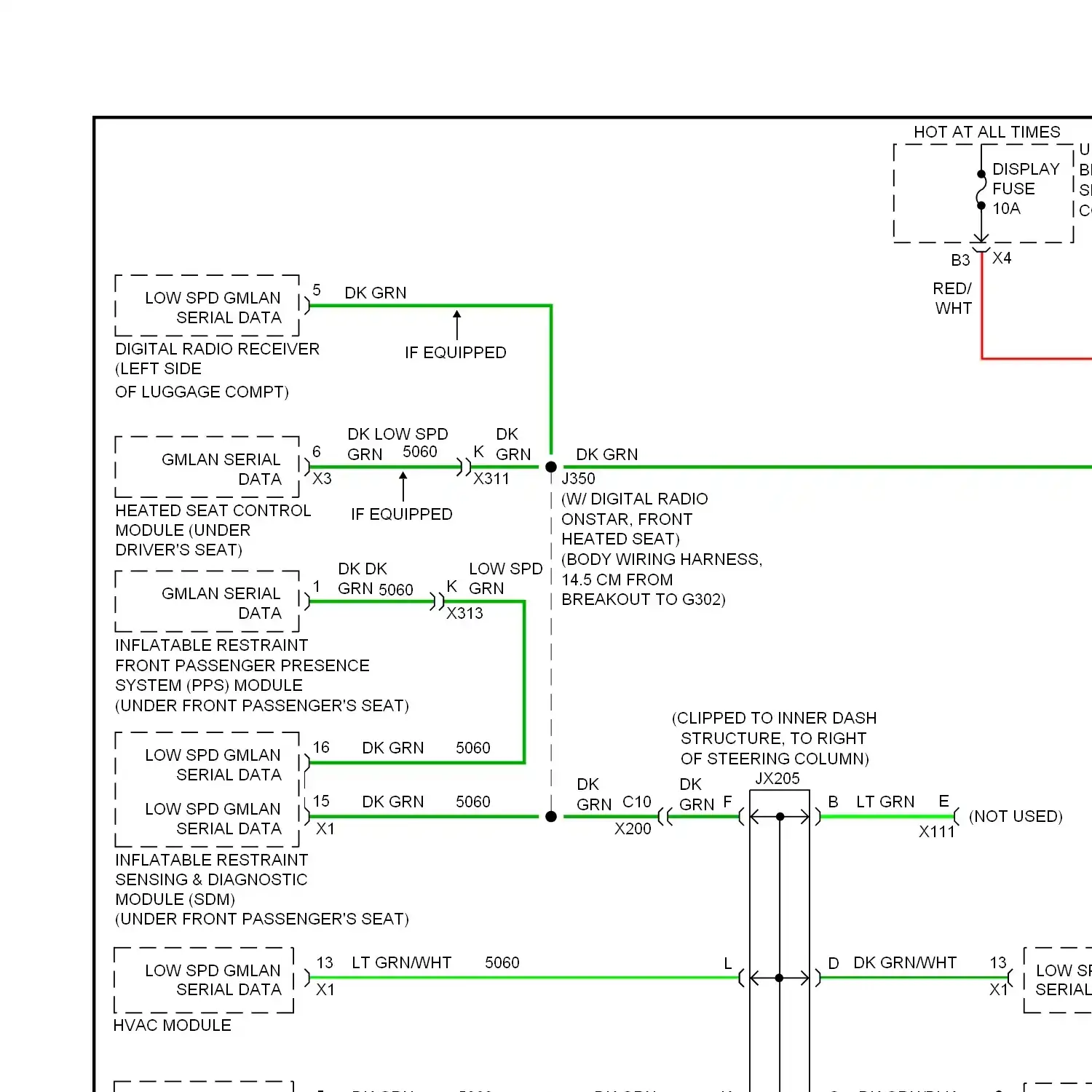Select the B3 connector pin label

[x=960, y=260]
